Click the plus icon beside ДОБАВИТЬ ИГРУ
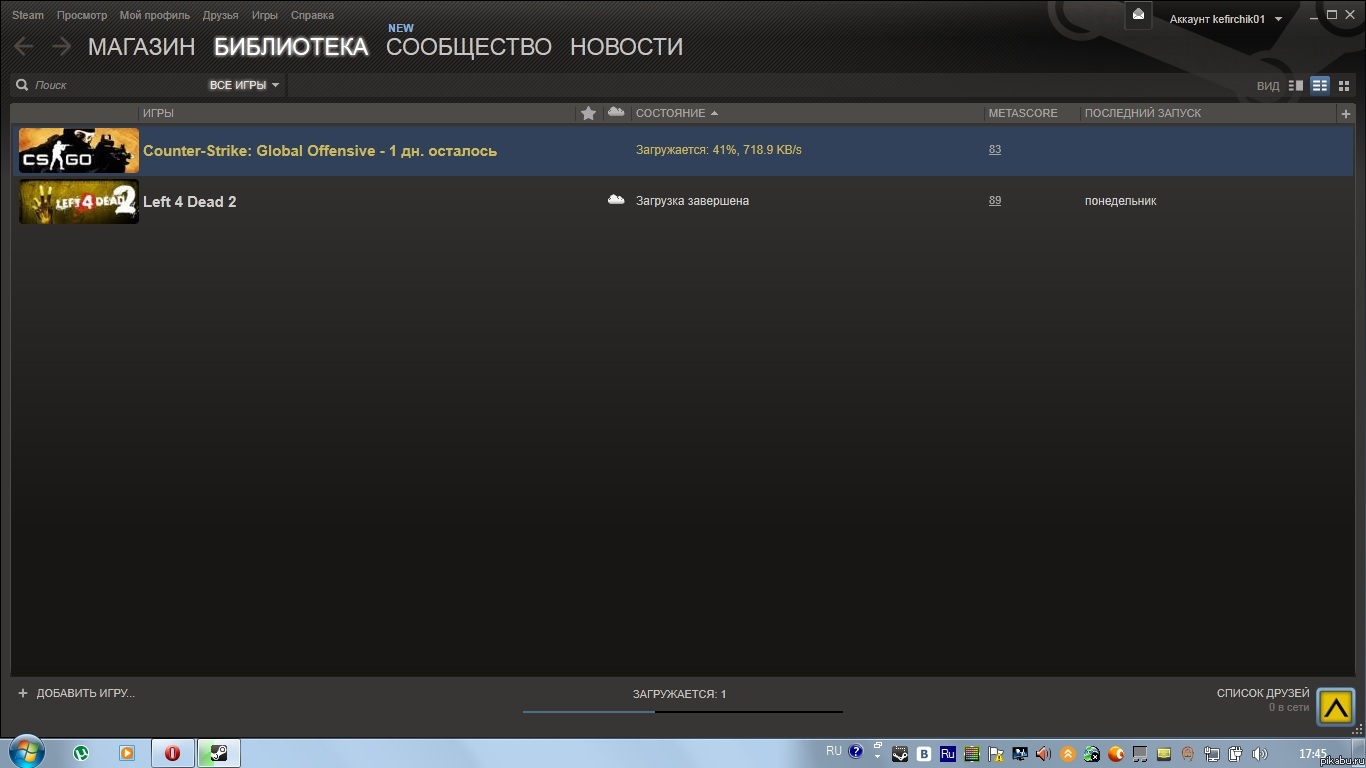The height and width of the screenshot is (768, 1366). pyautogui.click(x=23, y=693)
